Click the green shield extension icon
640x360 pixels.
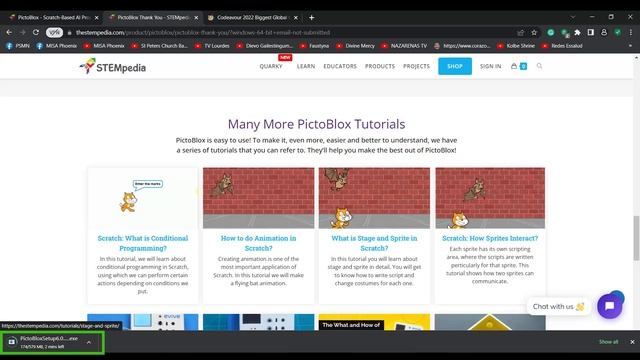[618, 32]
